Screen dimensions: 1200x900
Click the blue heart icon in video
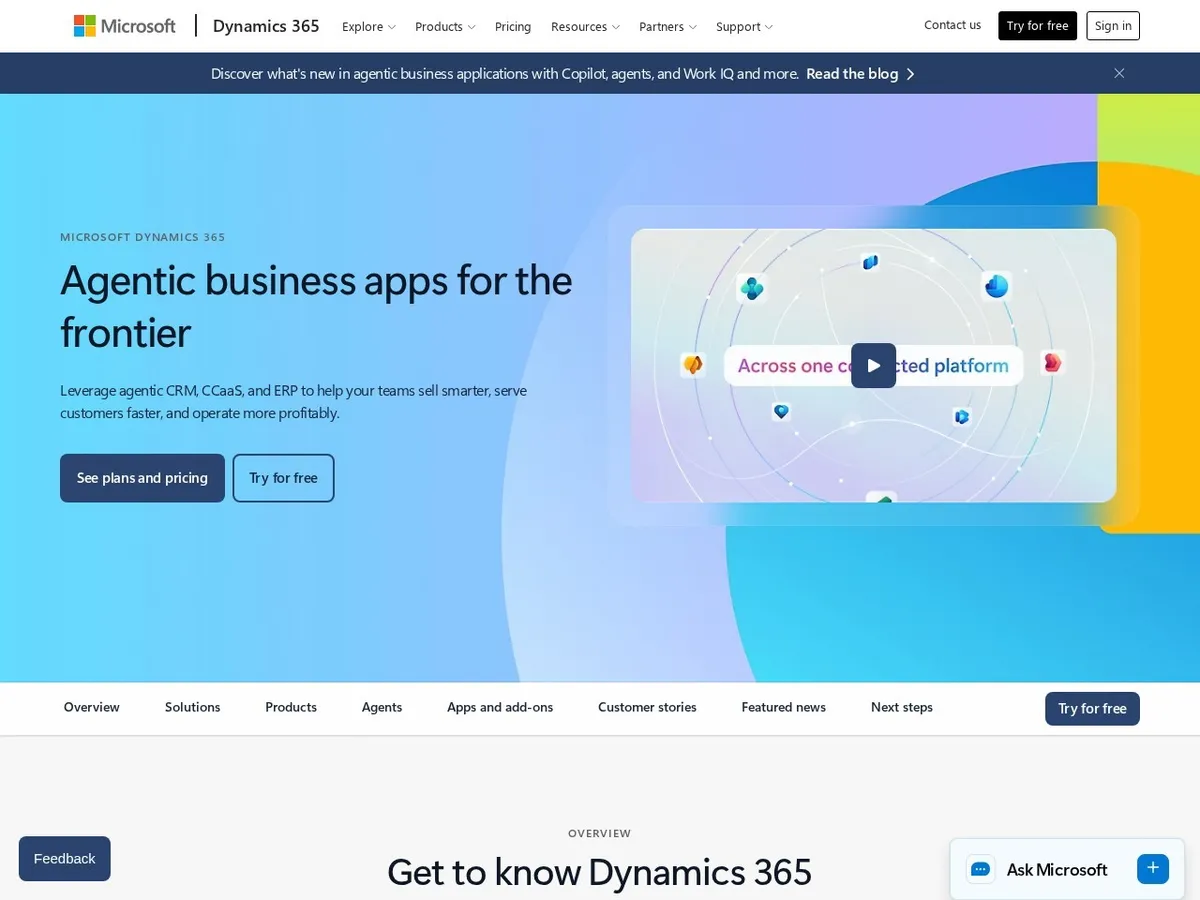click(x=781, y=411)
